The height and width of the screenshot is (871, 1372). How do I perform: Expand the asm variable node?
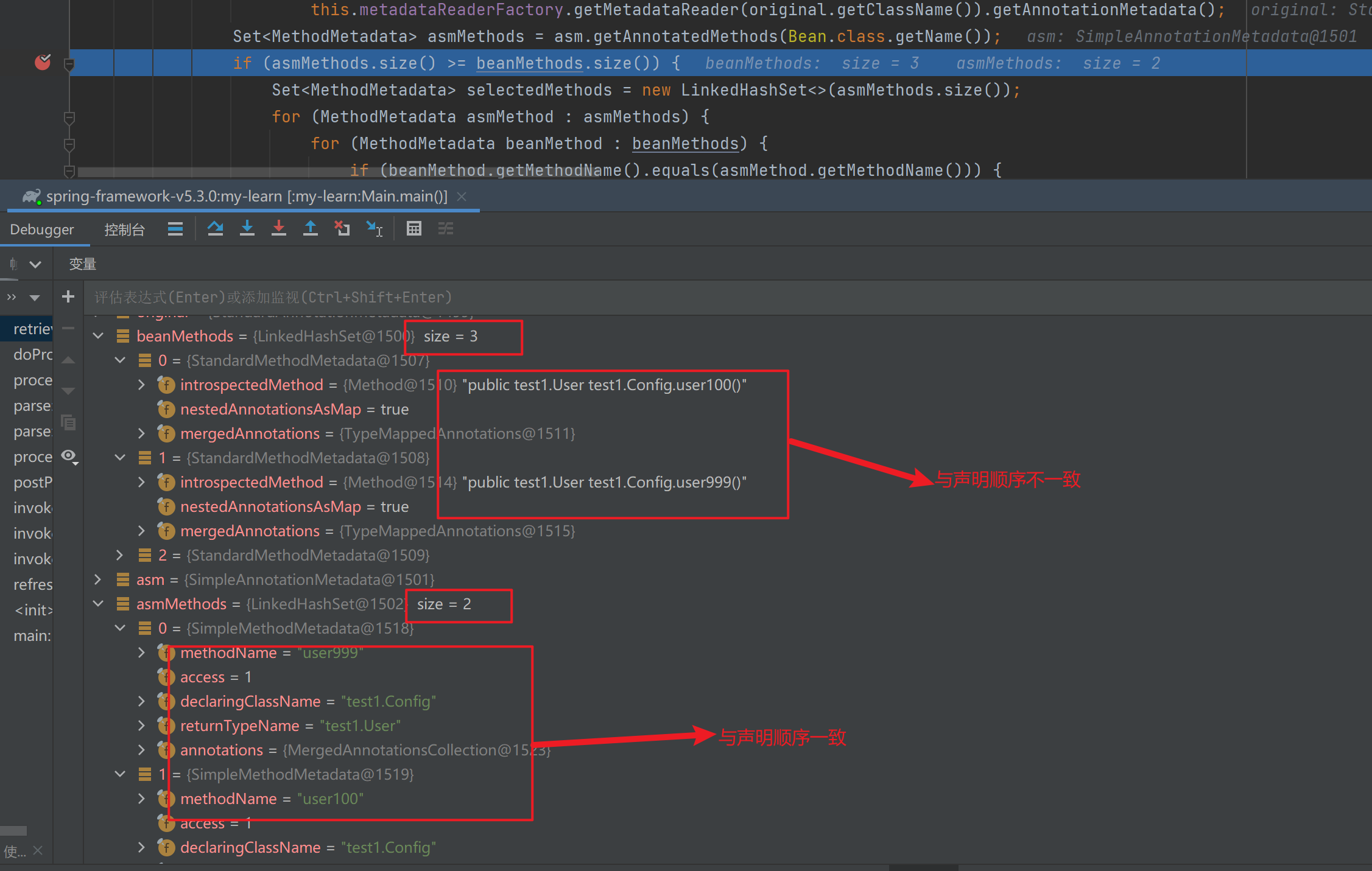pyautogui.click(x=98, y=579)
